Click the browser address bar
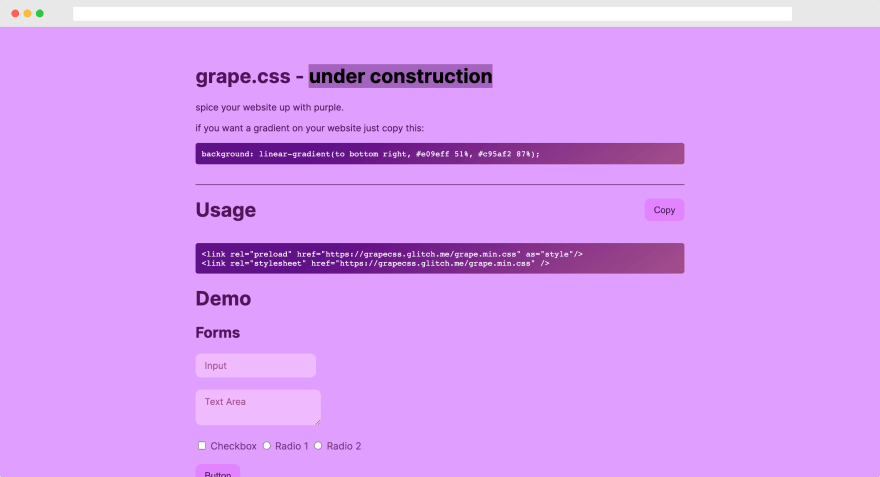Screen dimensions: 880x477 pos(432,13)
